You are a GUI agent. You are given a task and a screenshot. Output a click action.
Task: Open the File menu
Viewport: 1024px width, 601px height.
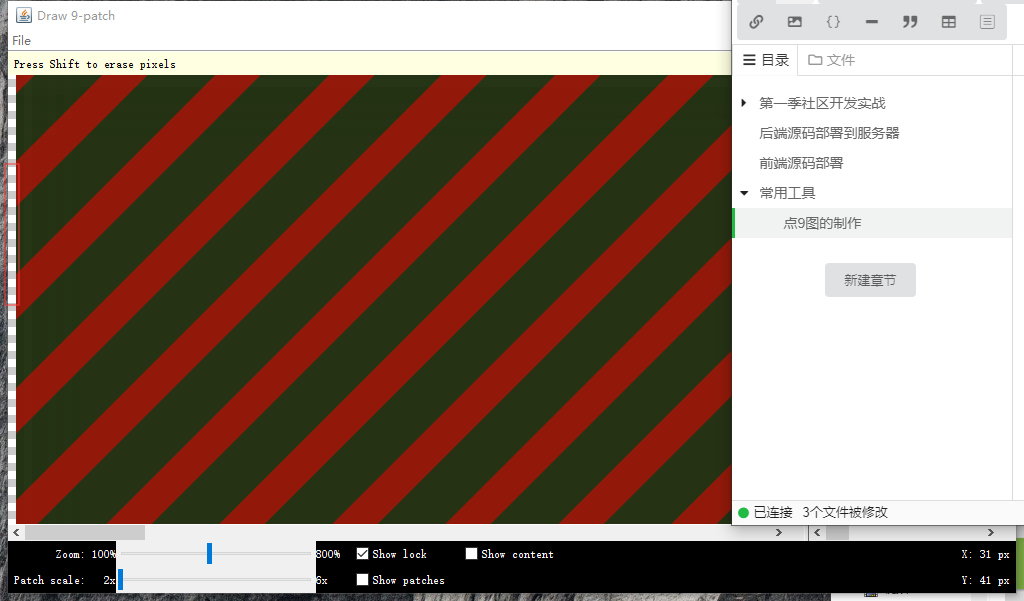pos(22,41)
